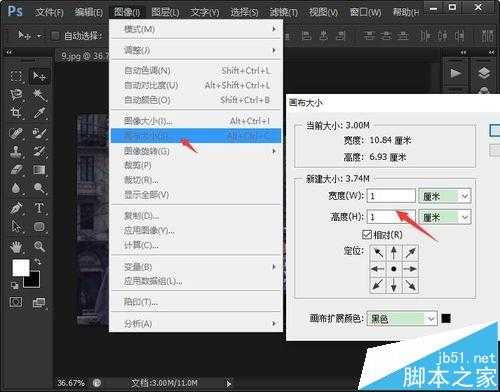The image size is (500, 392).
Task: Select the Path Selection tool
Action: 16,227
